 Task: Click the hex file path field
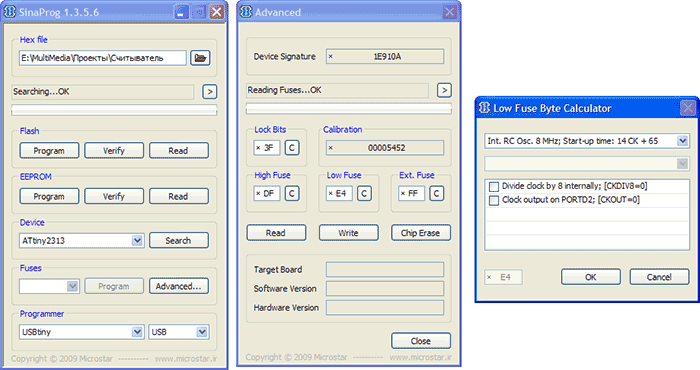coord(103,58)
